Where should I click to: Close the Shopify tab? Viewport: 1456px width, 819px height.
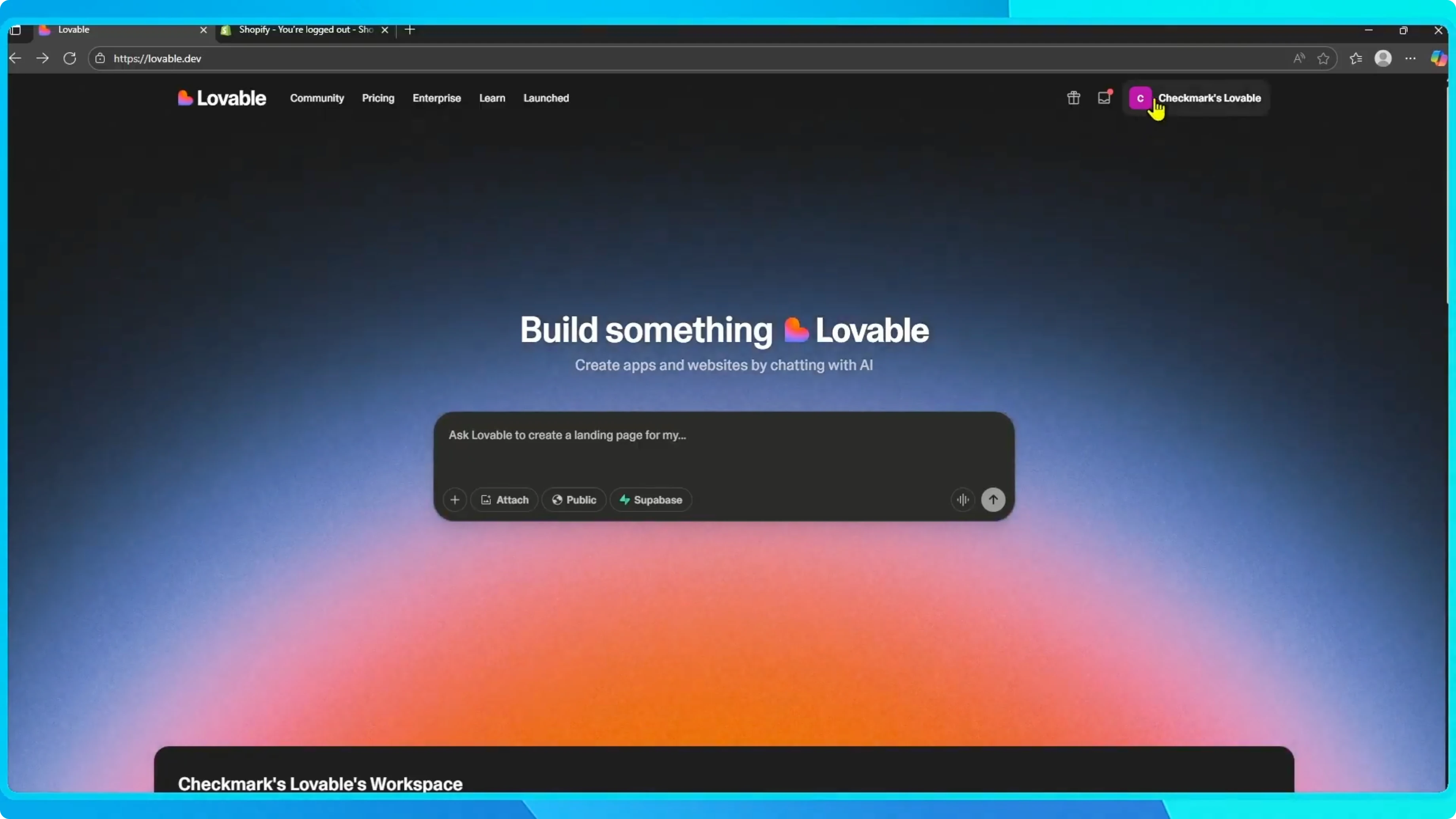(x=385, y=30)
